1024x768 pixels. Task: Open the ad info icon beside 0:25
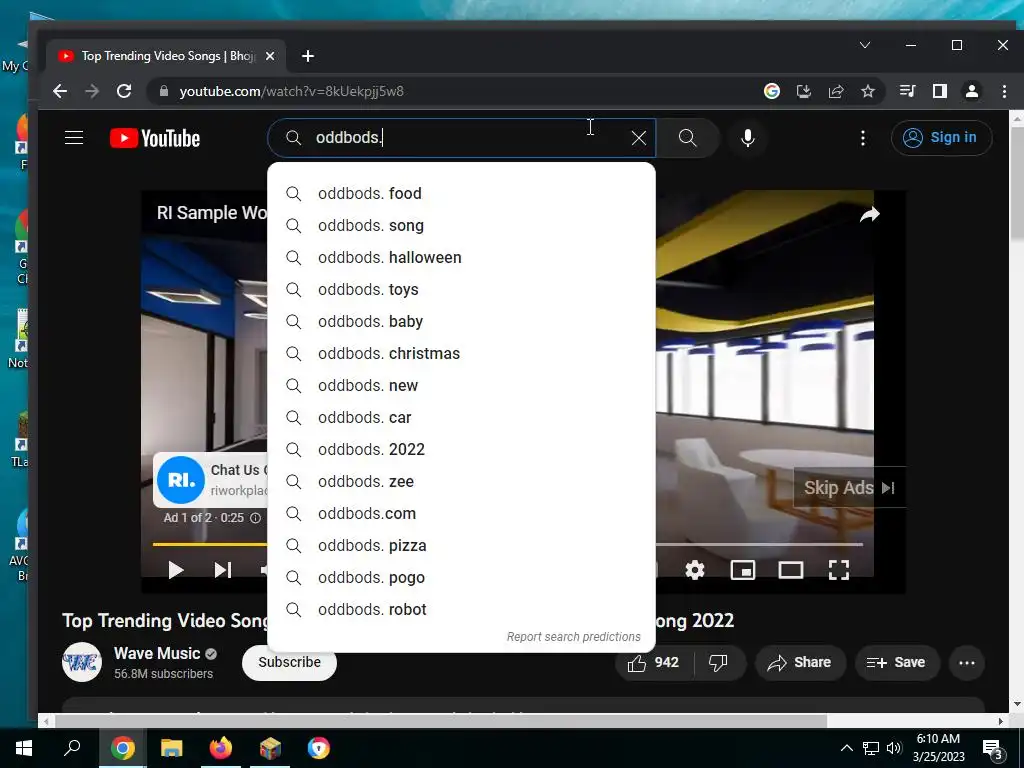[x=256, y=518]
